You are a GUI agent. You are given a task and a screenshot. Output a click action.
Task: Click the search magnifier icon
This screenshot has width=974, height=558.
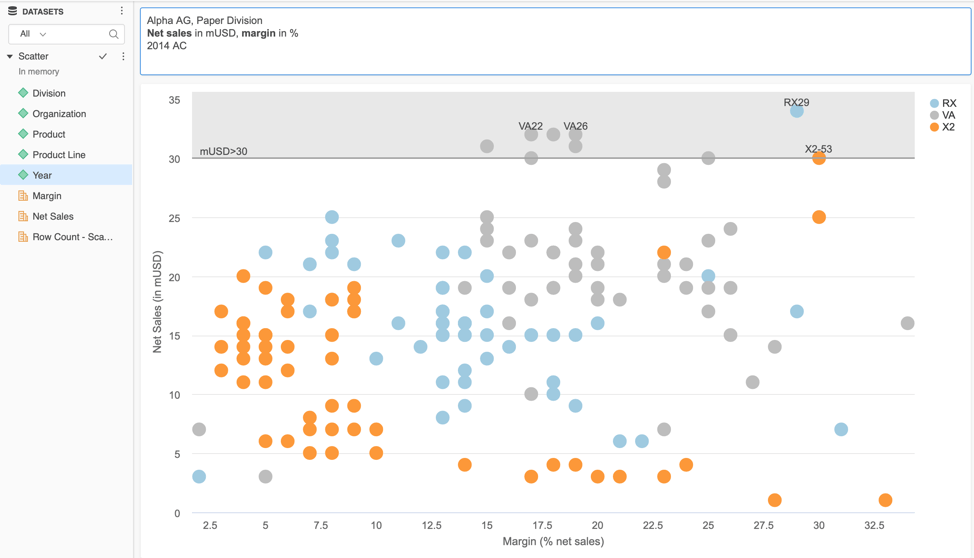tap(113, 34)
